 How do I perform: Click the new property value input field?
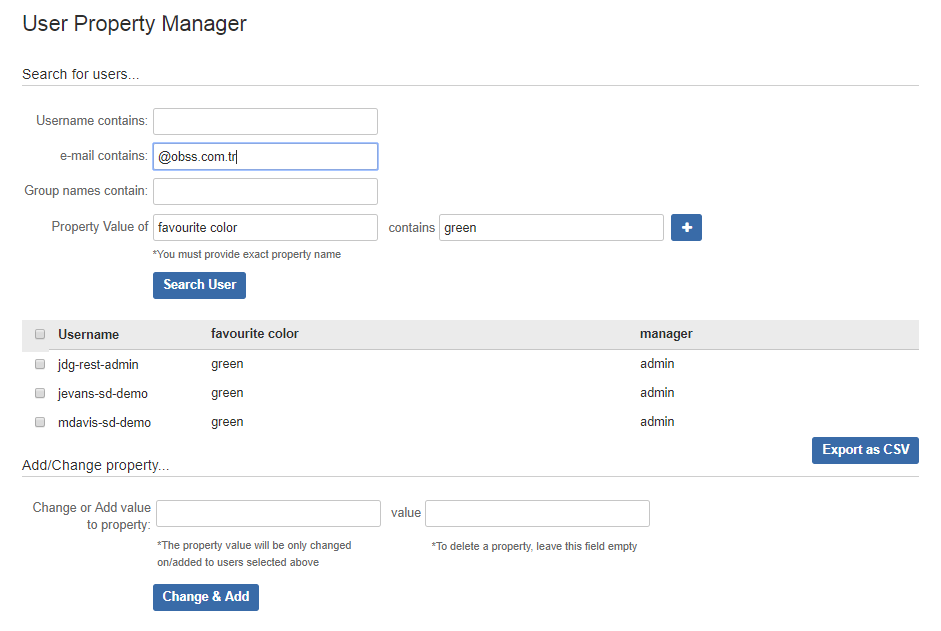[x=537, y=513]
